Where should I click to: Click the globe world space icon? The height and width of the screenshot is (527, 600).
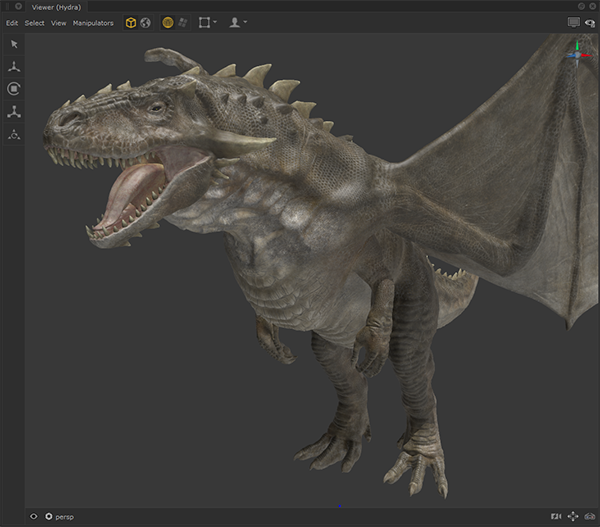tap(146, 22)
